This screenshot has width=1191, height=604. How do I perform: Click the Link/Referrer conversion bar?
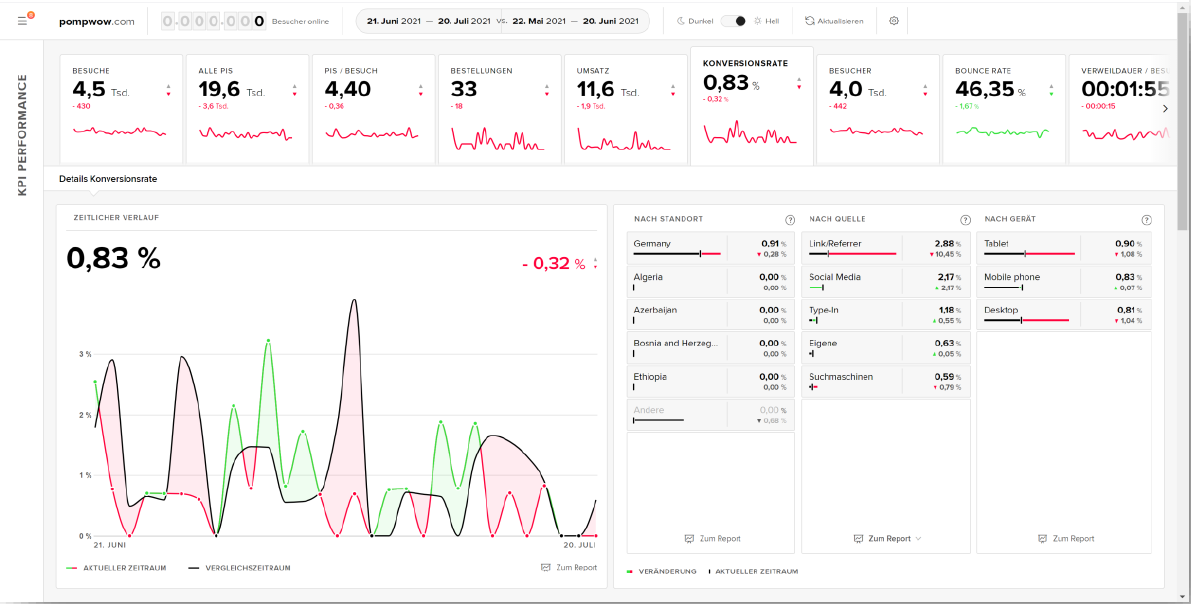(852, 254)
